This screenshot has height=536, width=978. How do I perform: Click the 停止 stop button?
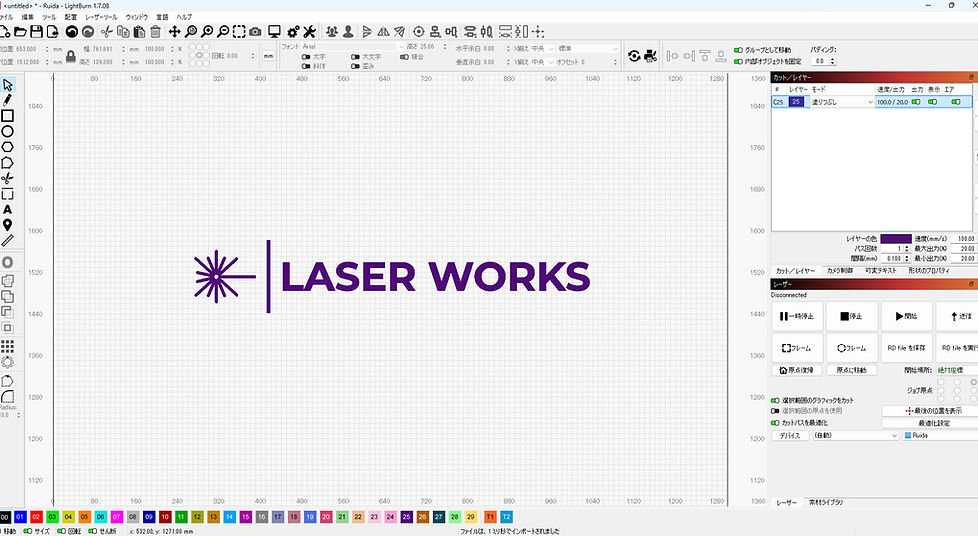[852, 316]
